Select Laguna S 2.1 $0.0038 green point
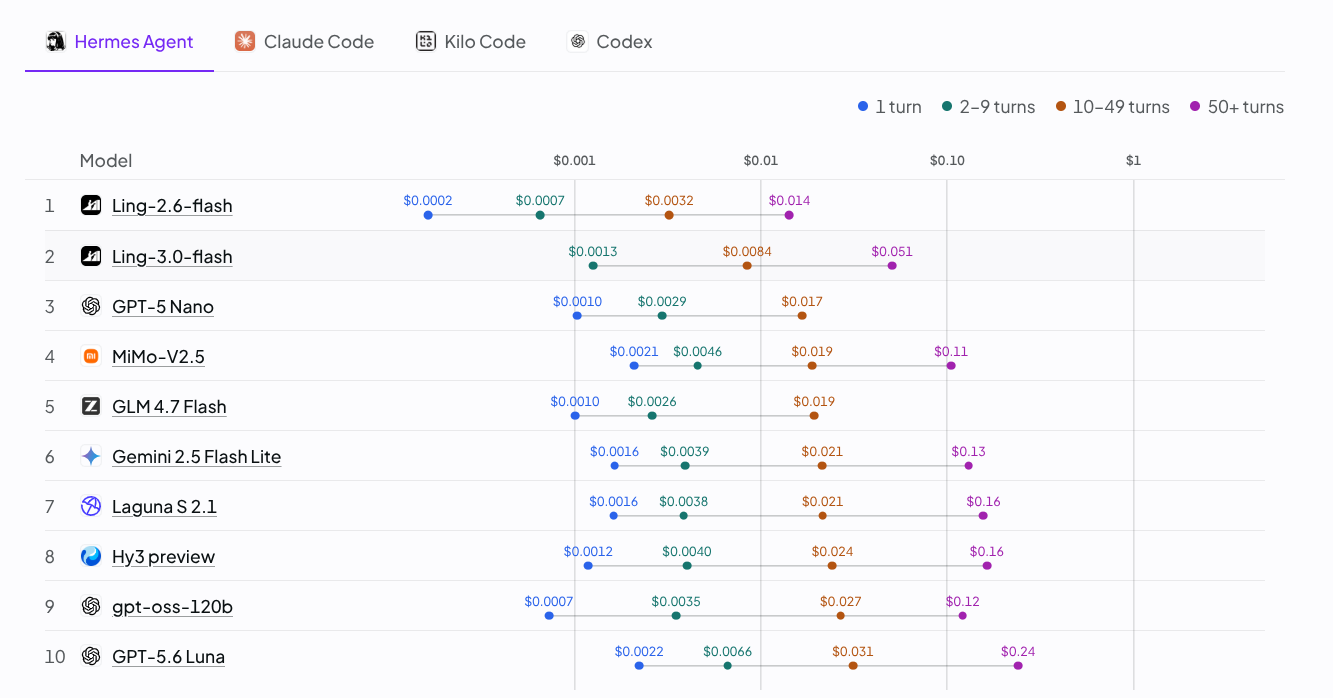This screenshot has height=698, width=1333. (x=683, y=515)
